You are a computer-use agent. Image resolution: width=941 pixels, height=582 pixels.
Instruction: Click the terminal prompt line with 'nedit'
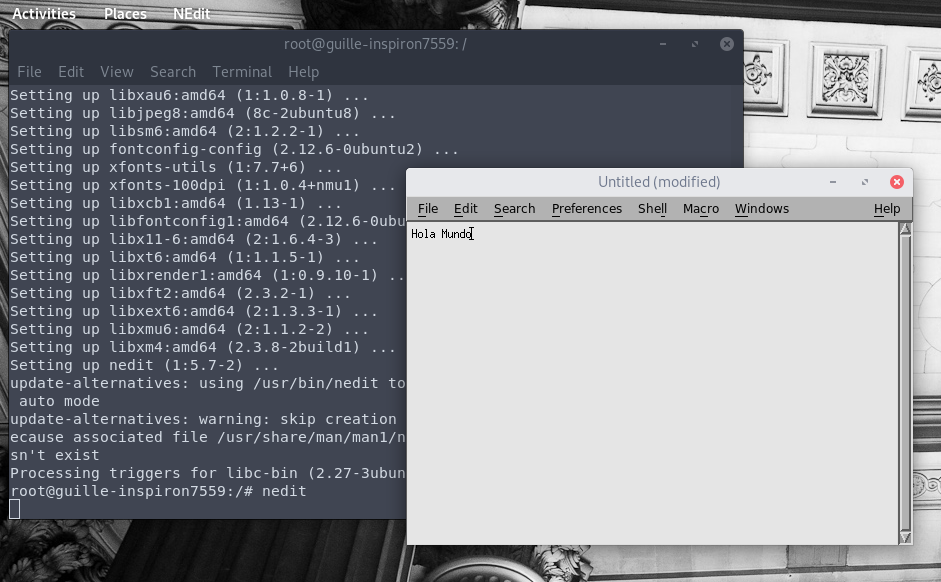point(158,491)
